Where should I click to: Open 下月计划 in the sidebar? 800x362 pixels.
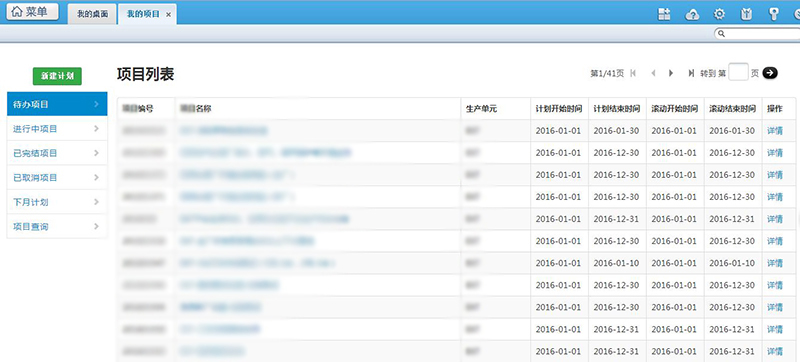[x=57, y=202]
